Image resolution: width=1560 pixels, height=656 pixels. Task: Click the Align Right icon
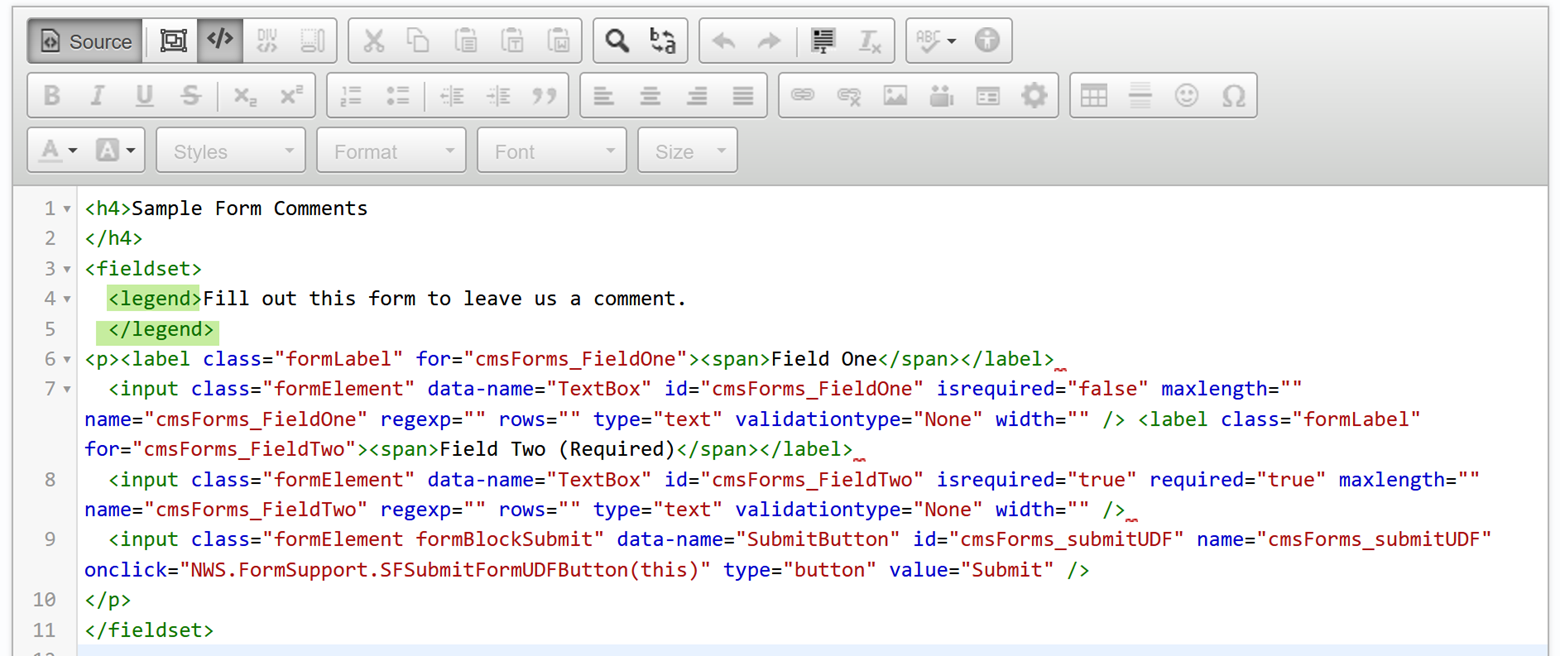(697, 96)
